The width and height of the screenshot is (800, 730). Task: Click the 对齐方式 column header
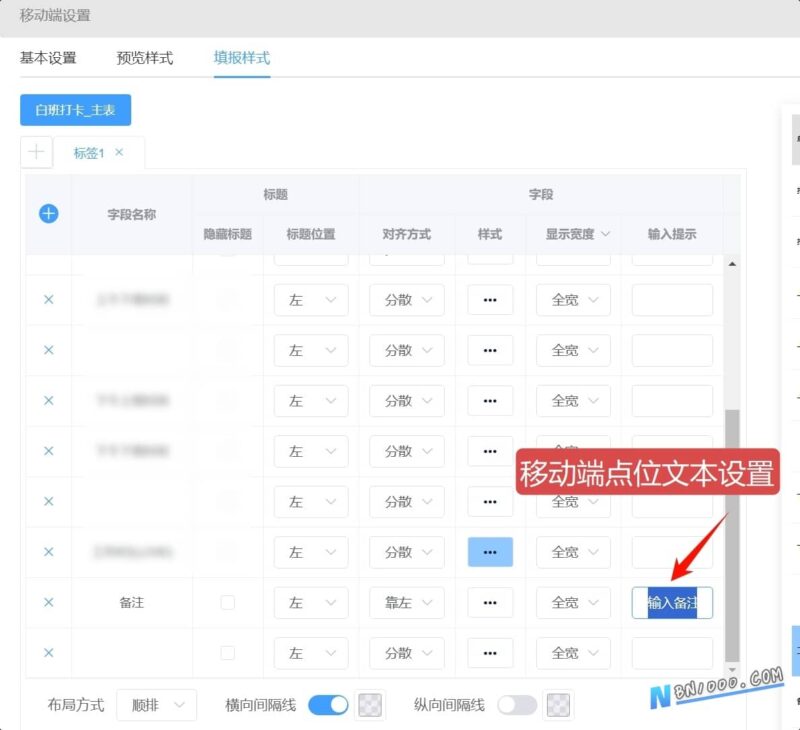tap(407, 234)
